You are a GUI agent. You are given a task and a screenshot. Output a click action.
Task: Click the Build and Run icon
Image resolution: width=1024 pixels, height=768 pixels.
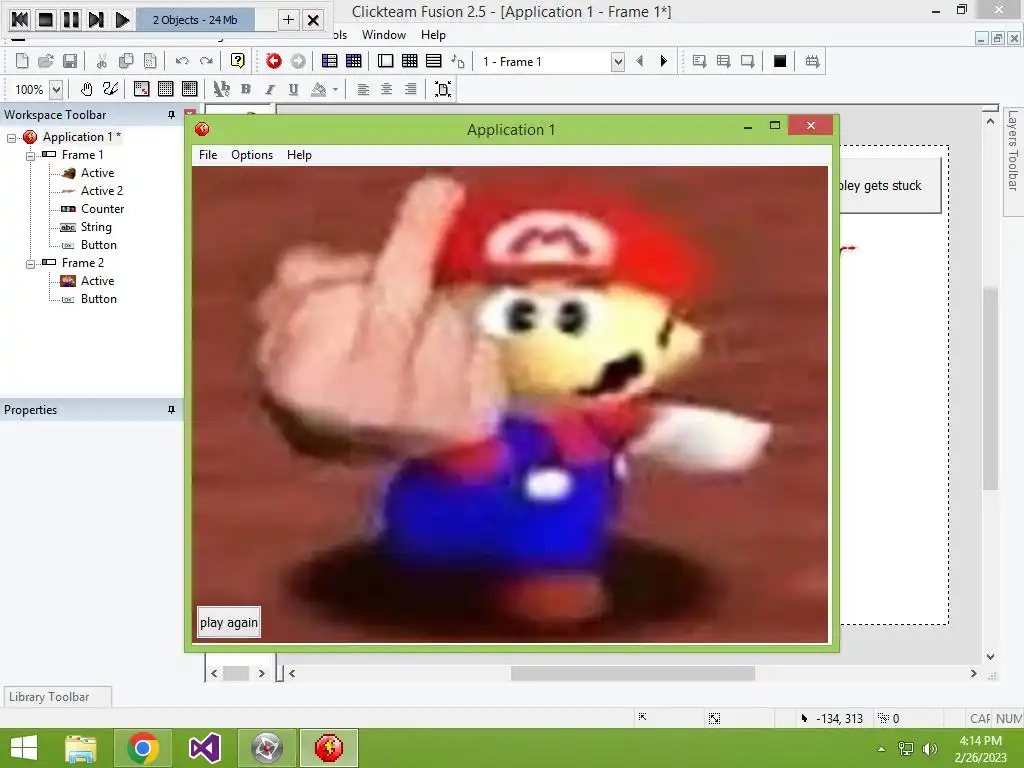tap(812, 61)
